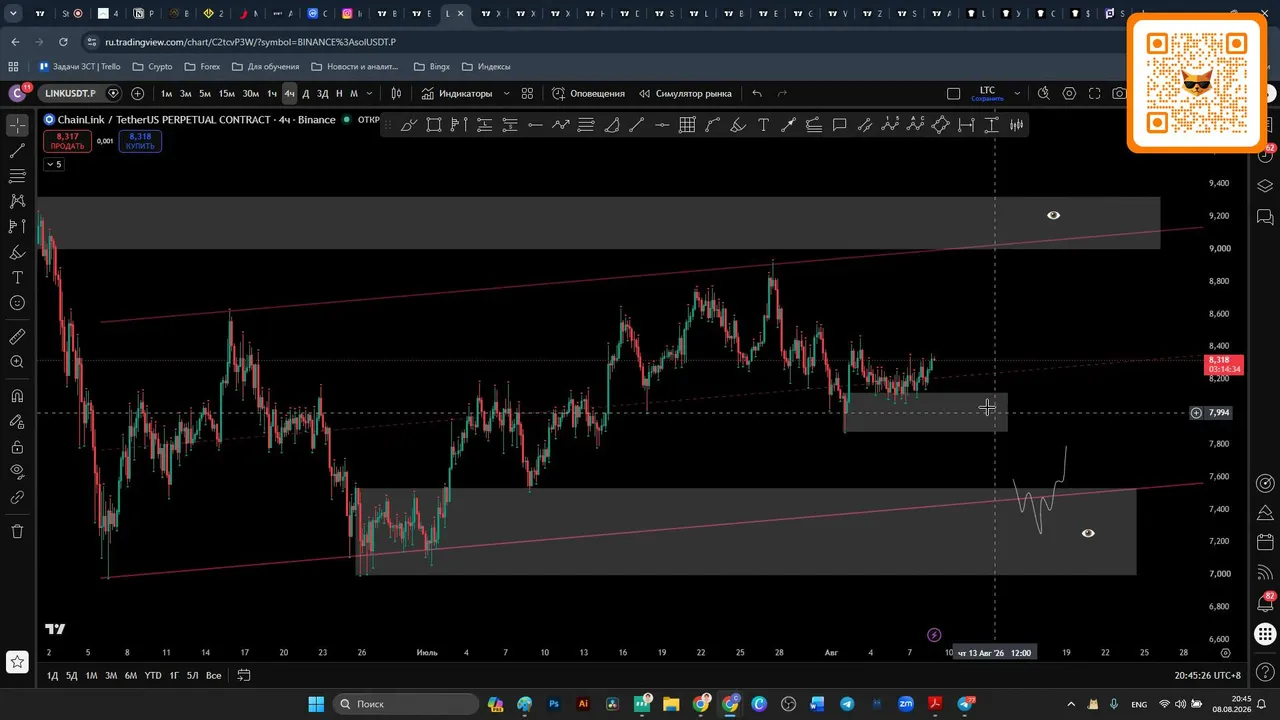Redo action with the forward arrow
1280x720 pixels.
[782, 93]
